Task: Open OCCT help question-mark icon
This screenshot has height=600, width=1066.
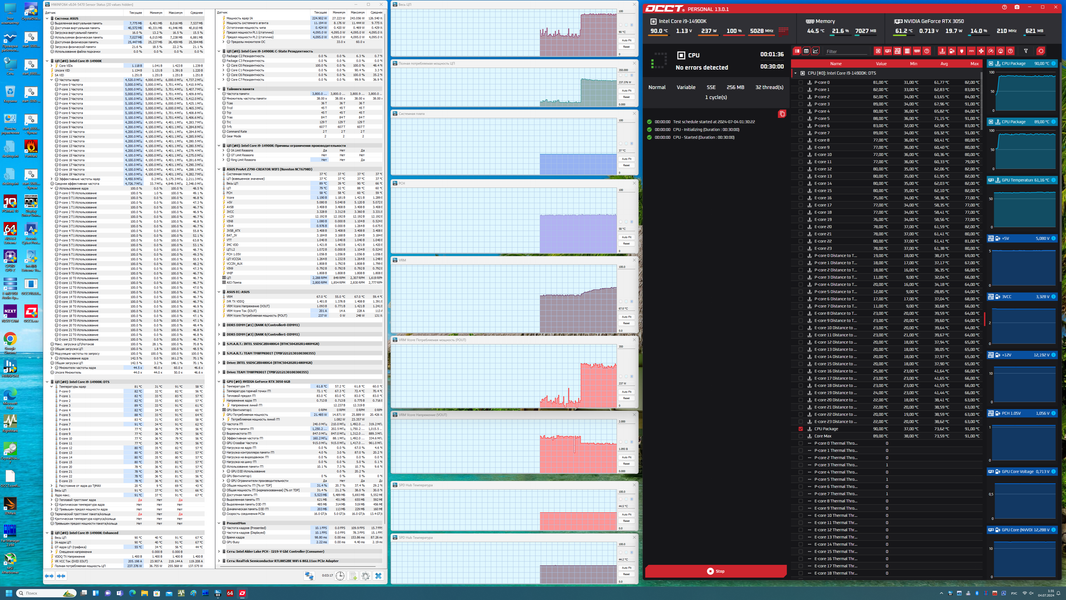Action: [x=1004, y=7]
